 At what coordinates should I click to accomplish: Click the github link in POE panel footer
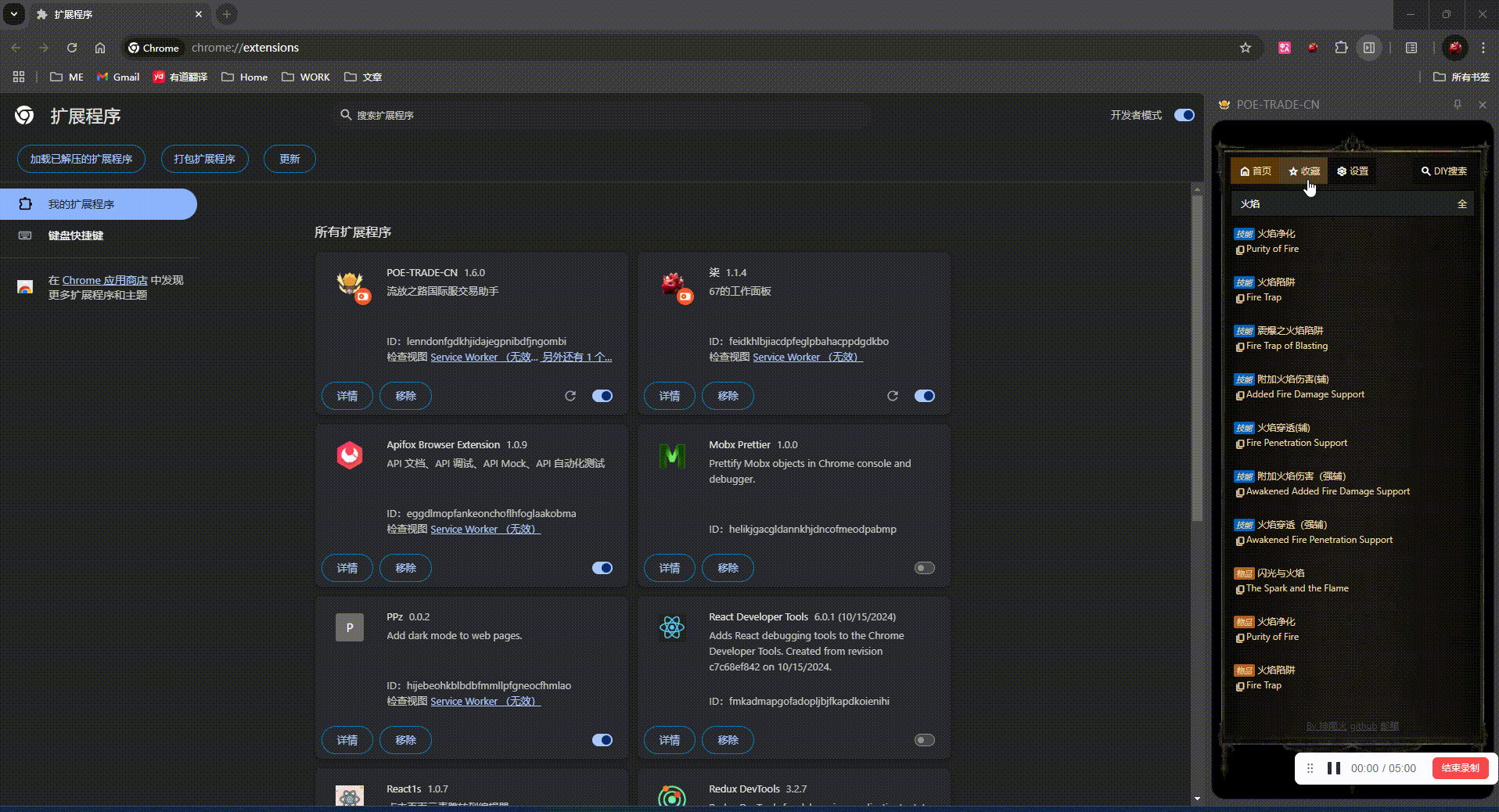pyautogui.click(x=1363, y=726)
